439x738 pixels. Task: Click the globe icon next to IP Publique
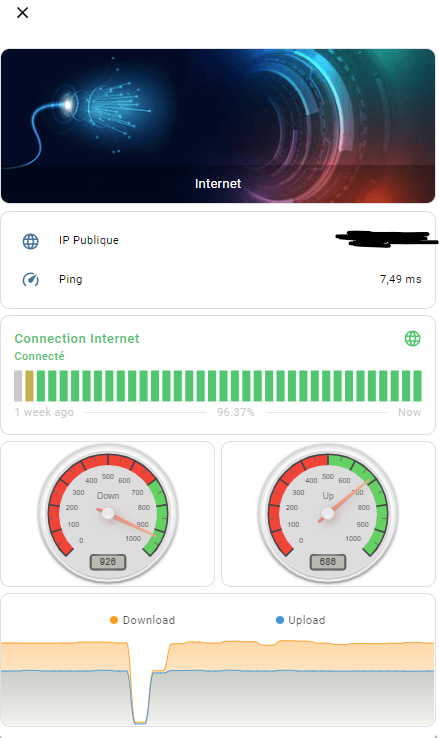[x=31, y=241]
